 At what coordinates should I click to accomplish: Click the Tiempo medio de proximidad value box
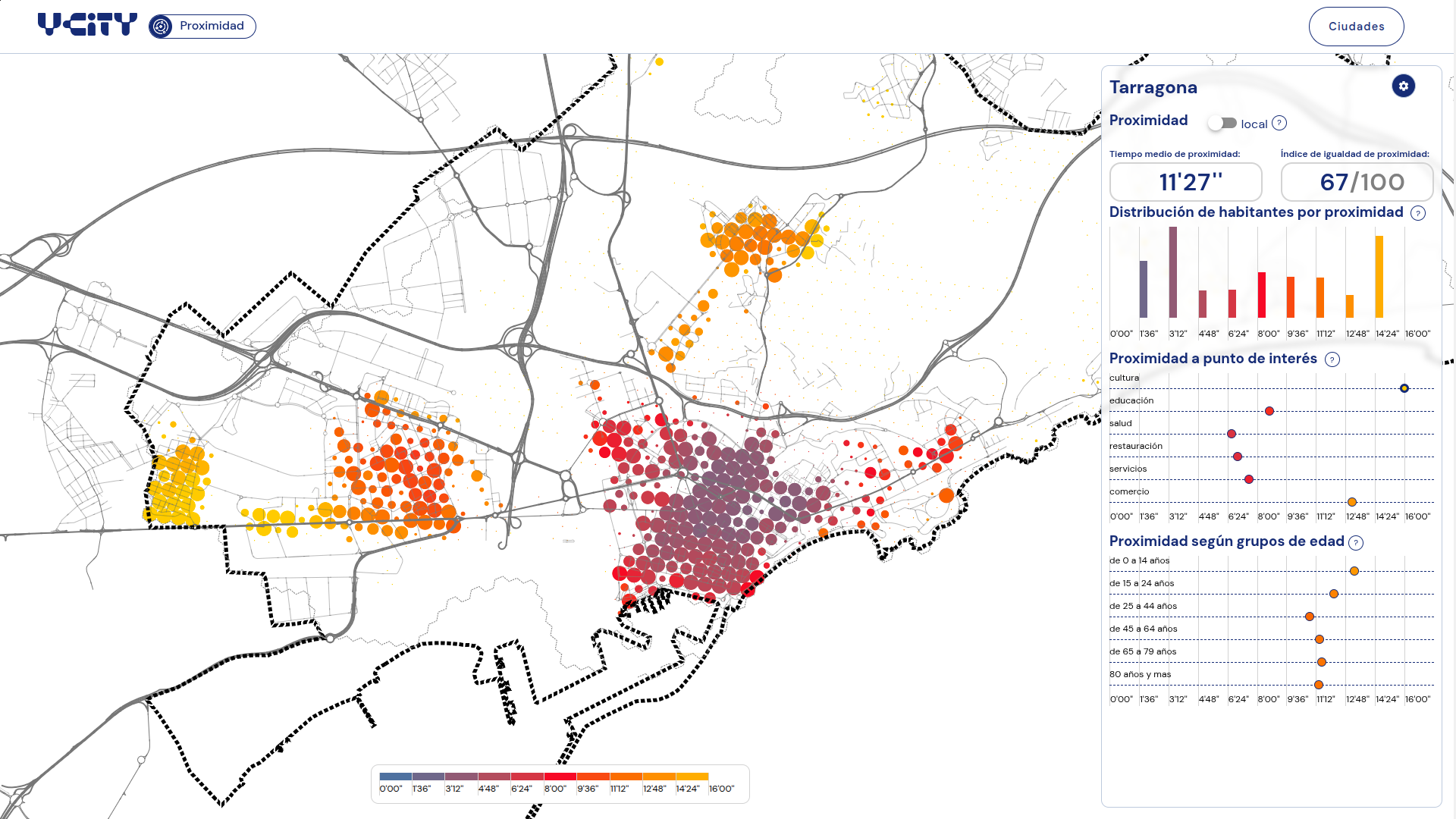(x=1186, y=182)
